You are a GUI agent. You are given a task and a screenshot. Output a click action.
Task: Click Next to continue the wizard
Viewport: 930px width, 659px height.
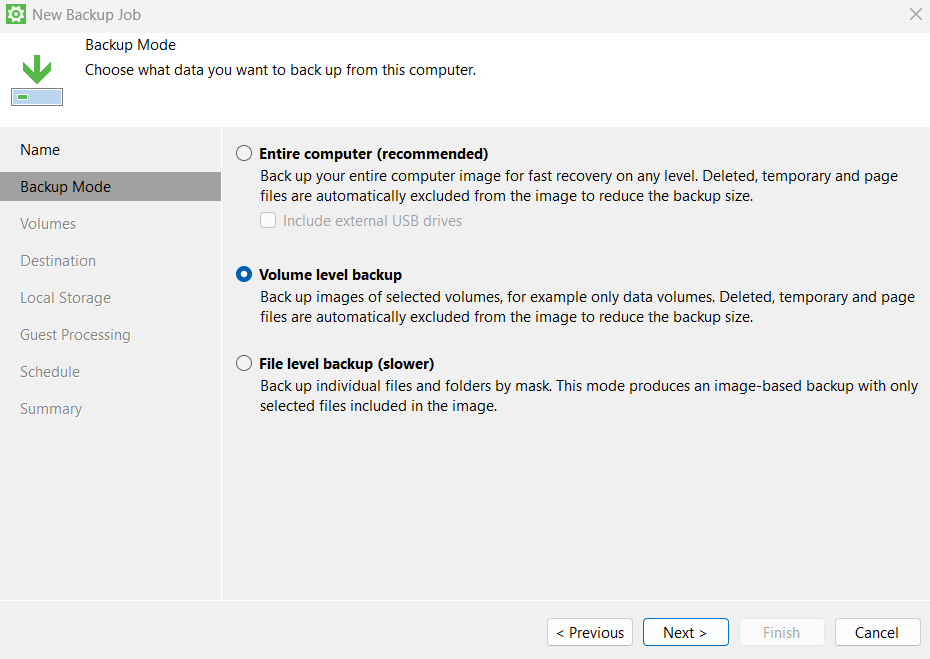coord(685,632)
